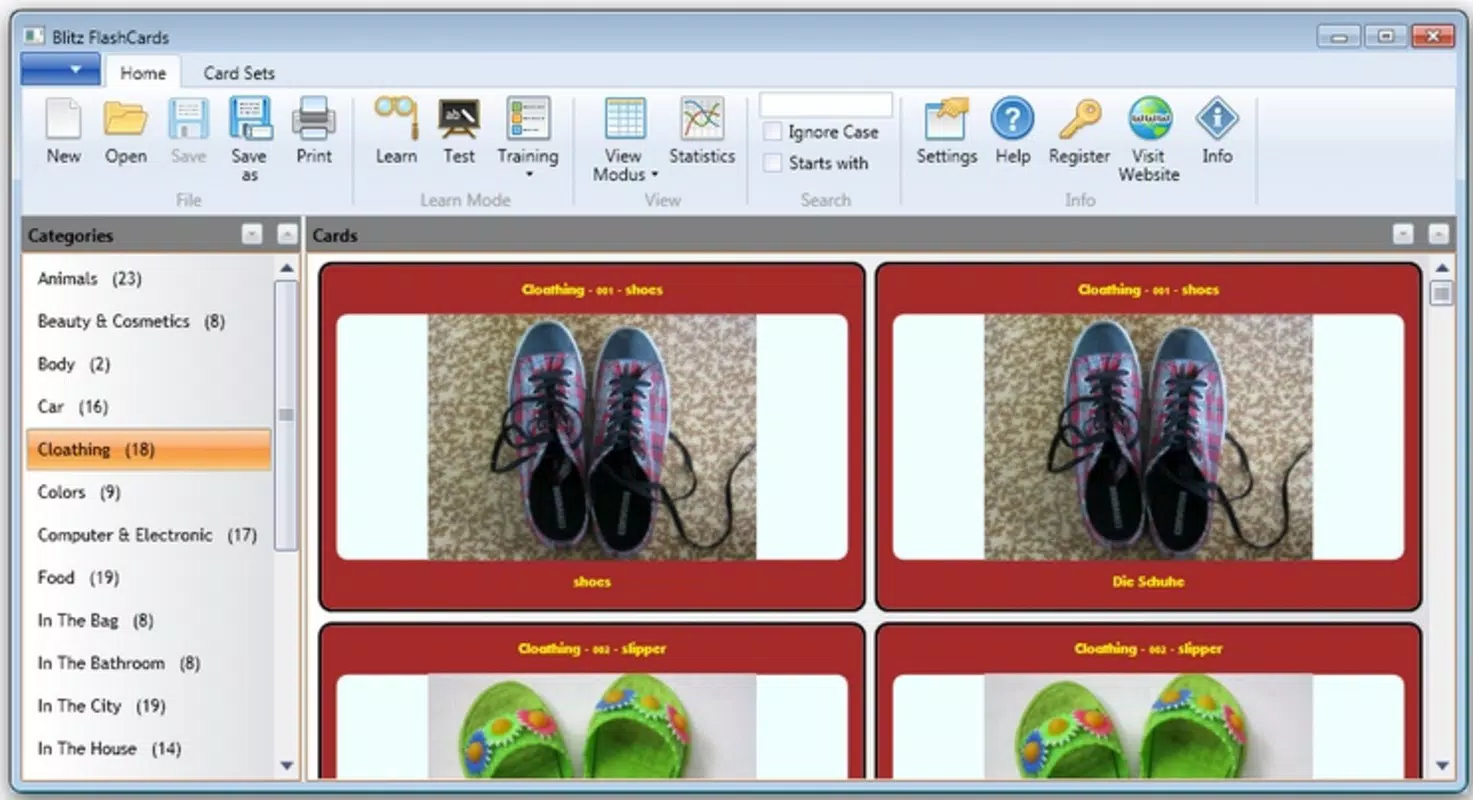
Task: Select the Cloathing (18) category
Action: click(149, 450)
